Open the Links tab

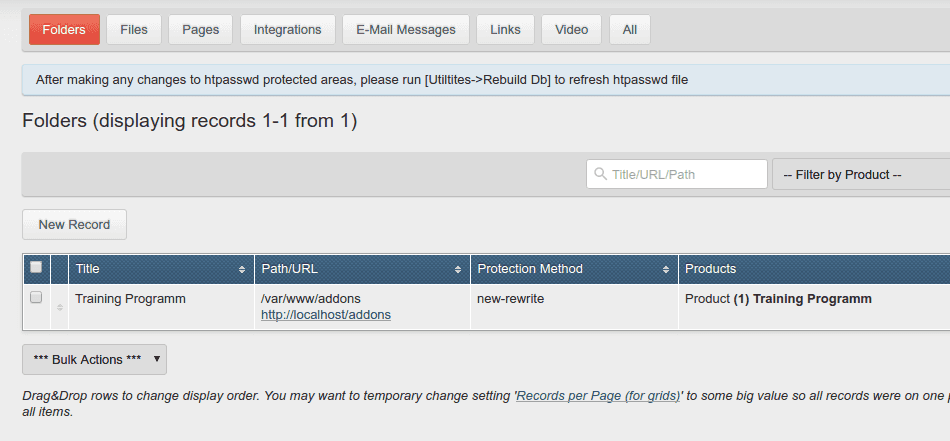click(505, 30)
